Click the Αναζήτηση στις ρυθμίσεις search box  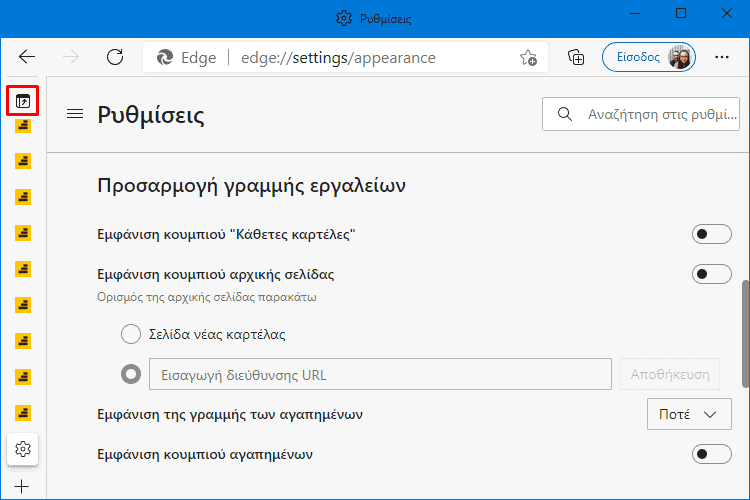641,114
